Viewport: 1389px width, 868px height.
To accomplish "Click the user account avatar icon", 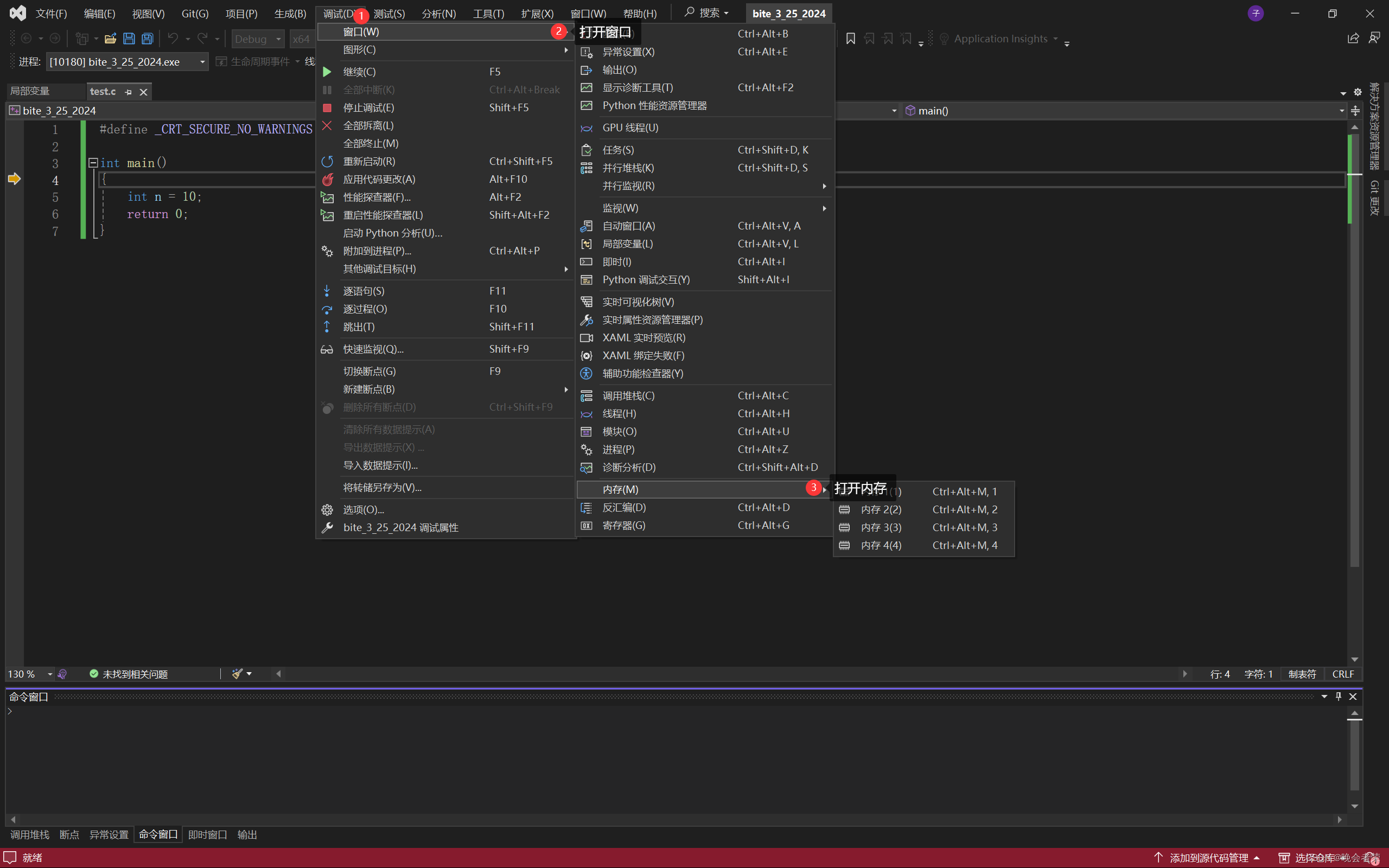I will tap(1256, 13).
